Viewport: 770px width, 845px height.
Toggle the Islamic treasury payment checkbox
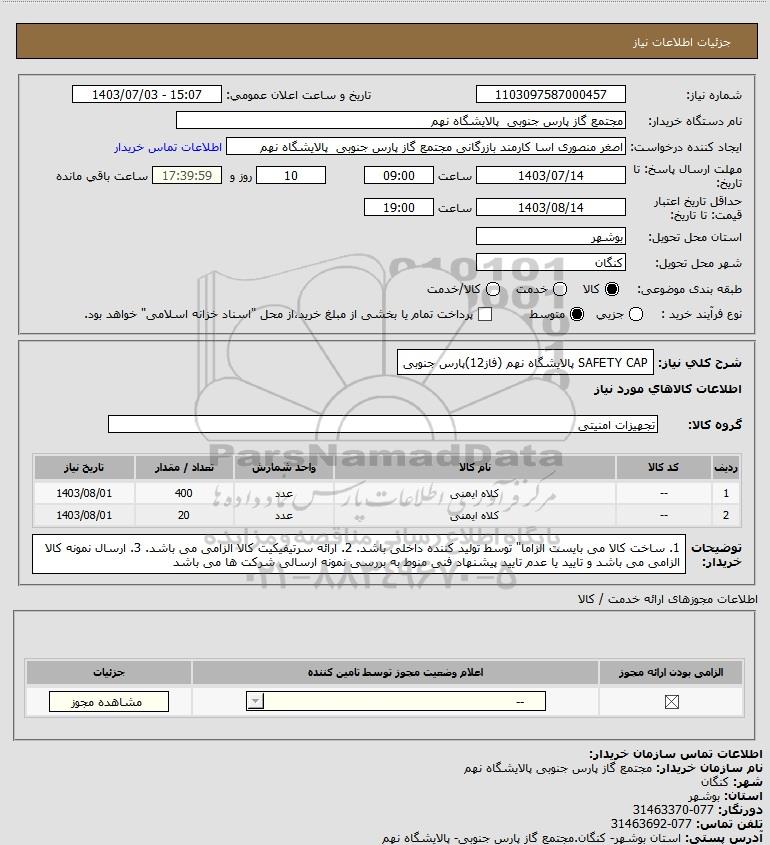tap(485, 314)
